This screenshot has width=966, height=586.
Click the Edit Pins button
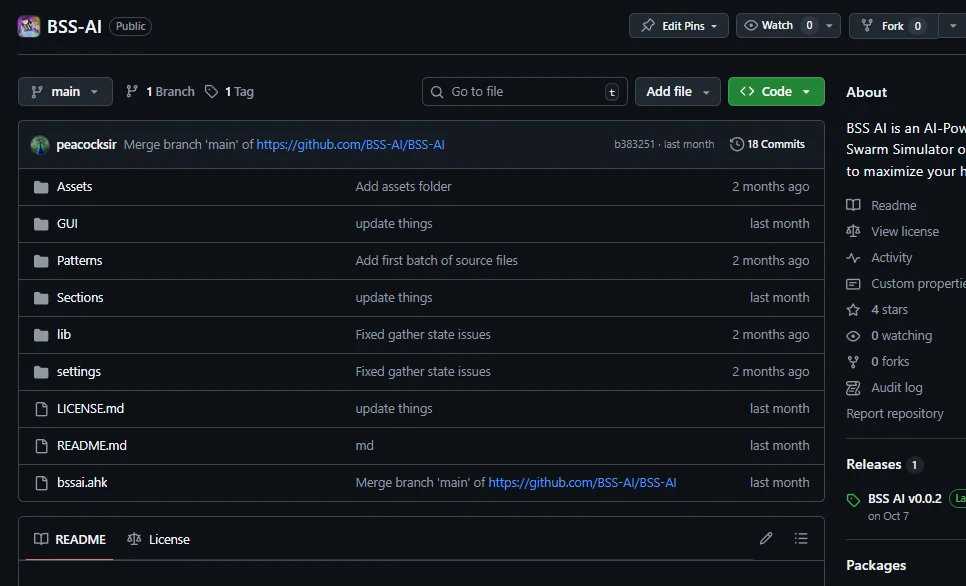coord(678,25)
